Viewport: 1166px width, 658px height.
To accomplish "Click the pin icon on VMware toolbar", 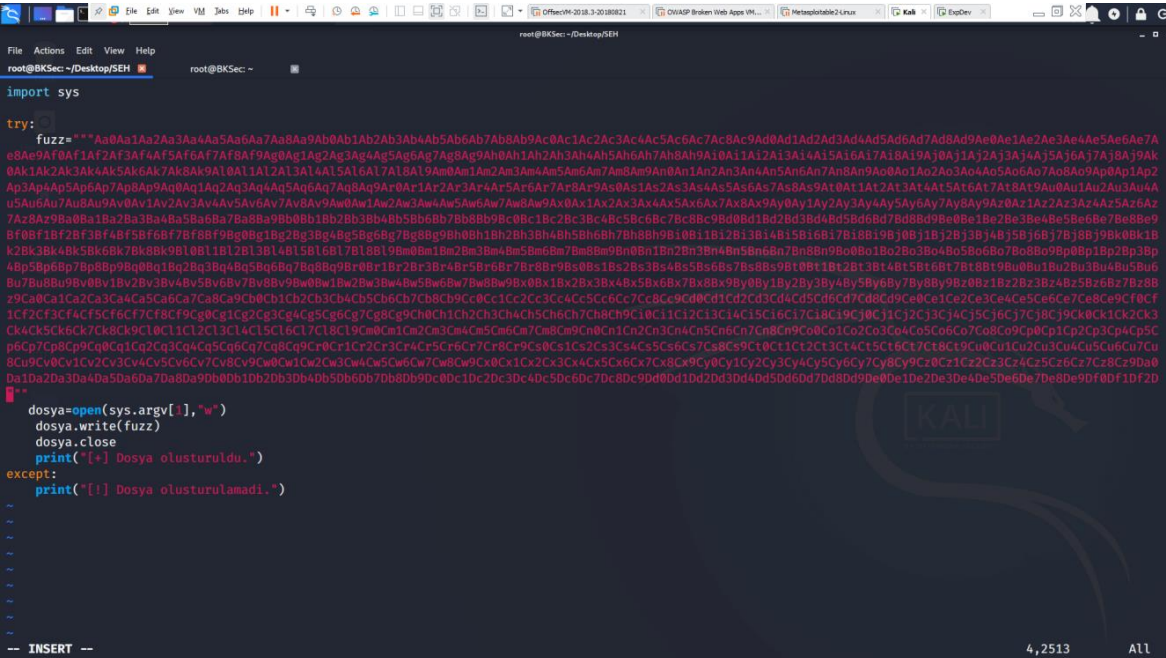I will 97,11.
